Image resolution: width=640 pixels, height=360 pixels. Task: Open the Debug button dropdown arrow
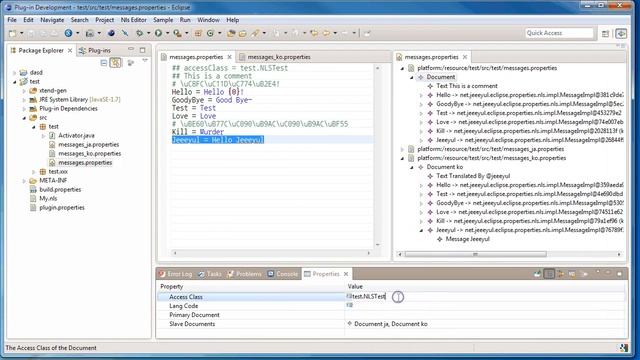[x=148, y=33]
